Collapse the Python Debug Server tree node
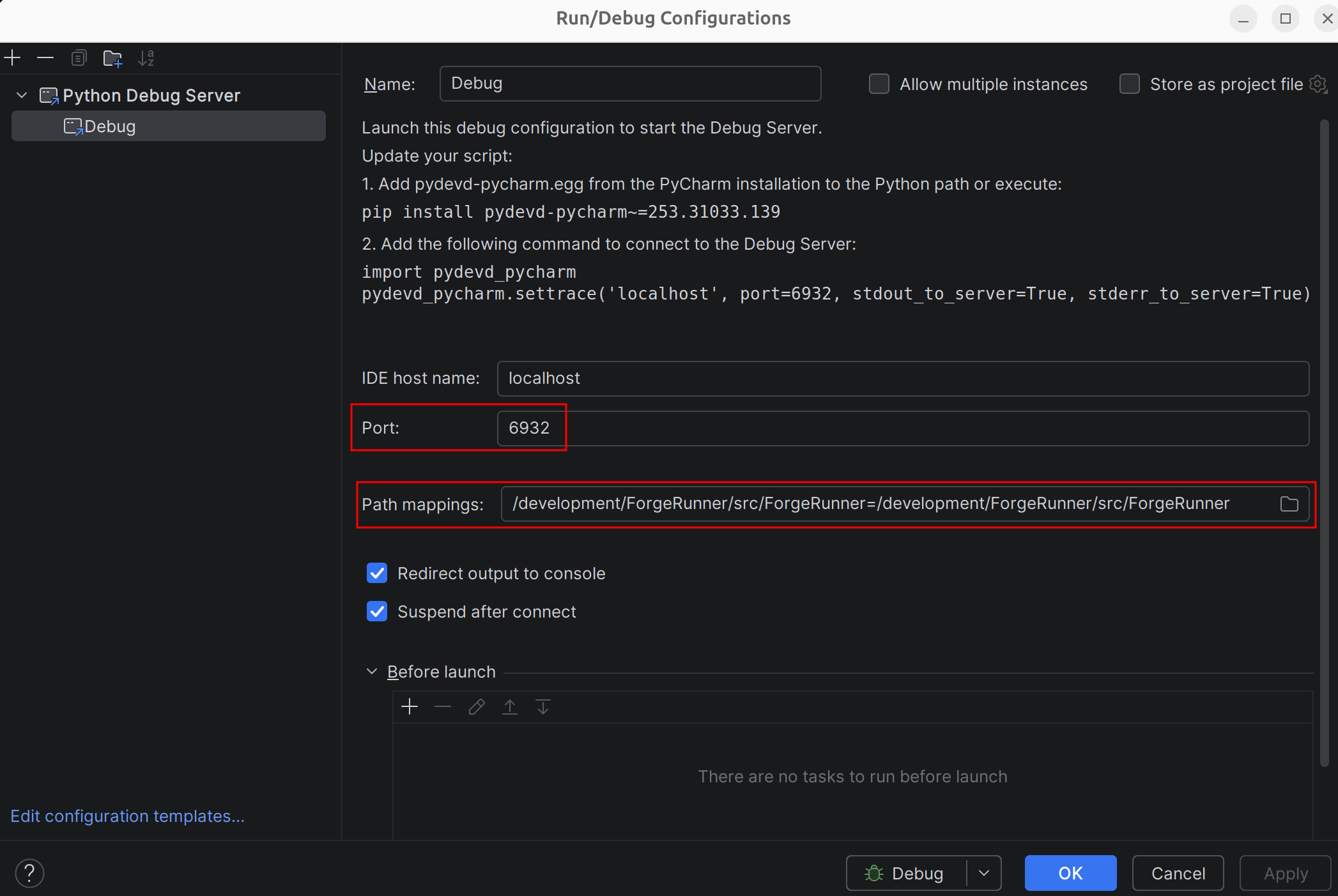1338x896 pixels. [x=22, y=96]
